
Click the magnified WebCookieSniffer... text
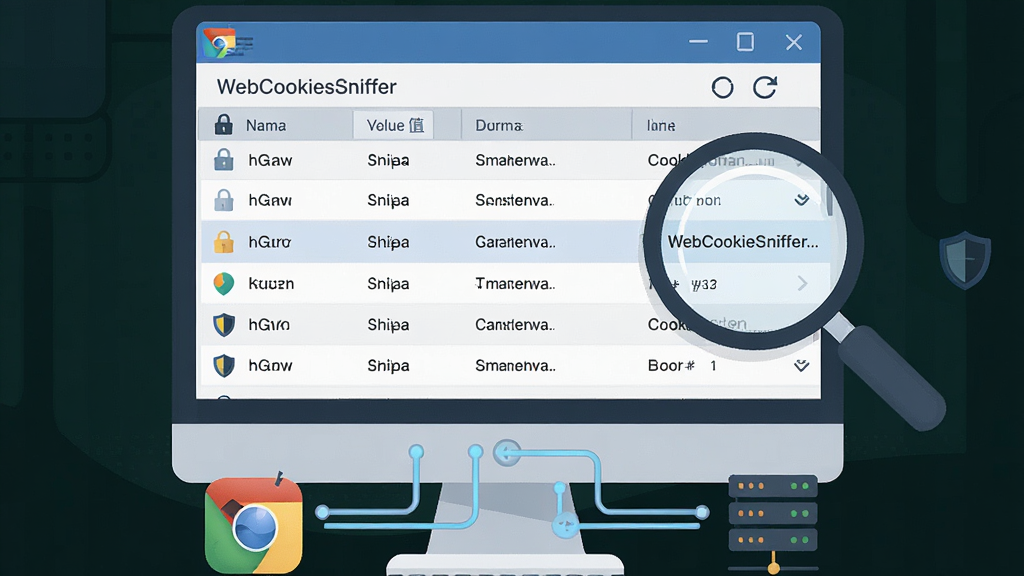click(x=743, y=242)
